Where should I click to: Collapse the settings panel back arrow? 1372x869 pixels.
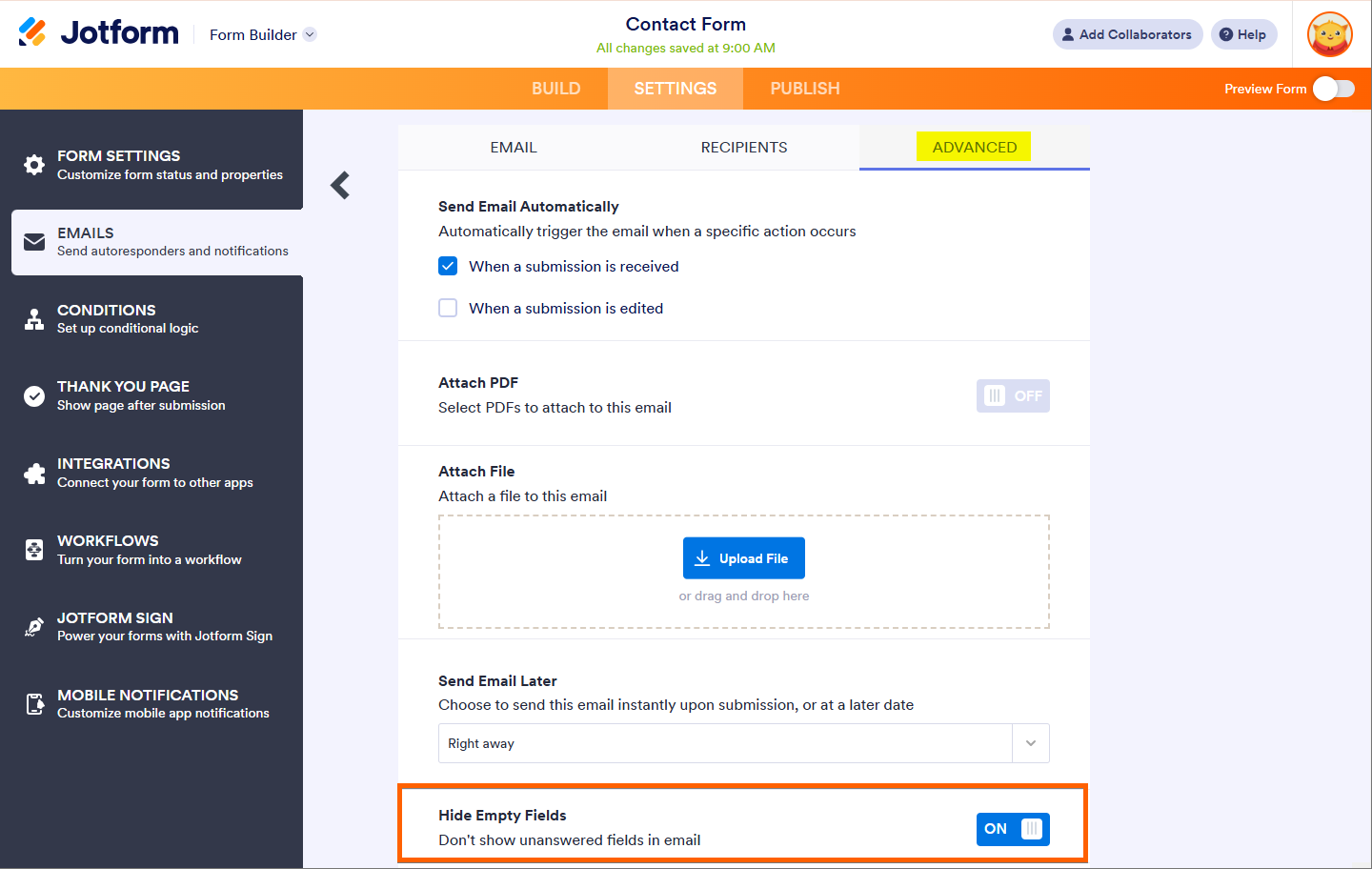click(x=340, y=185)
